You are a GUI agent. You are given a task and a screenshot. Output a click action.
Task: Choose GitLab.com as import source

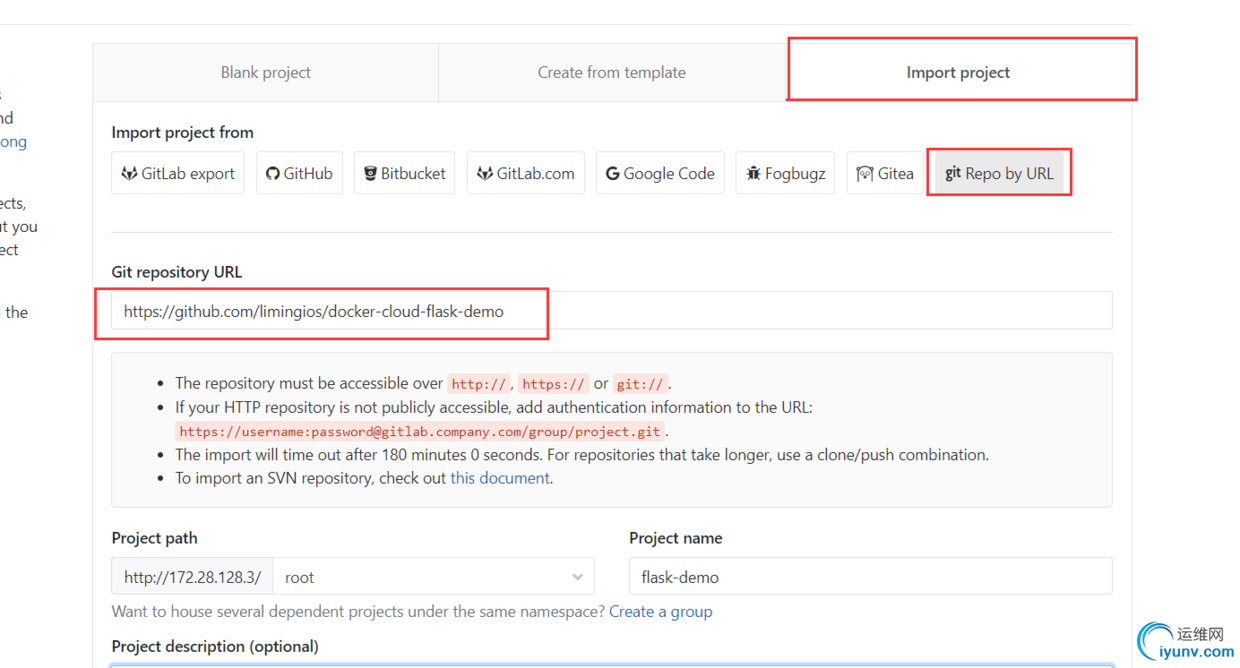526,173
